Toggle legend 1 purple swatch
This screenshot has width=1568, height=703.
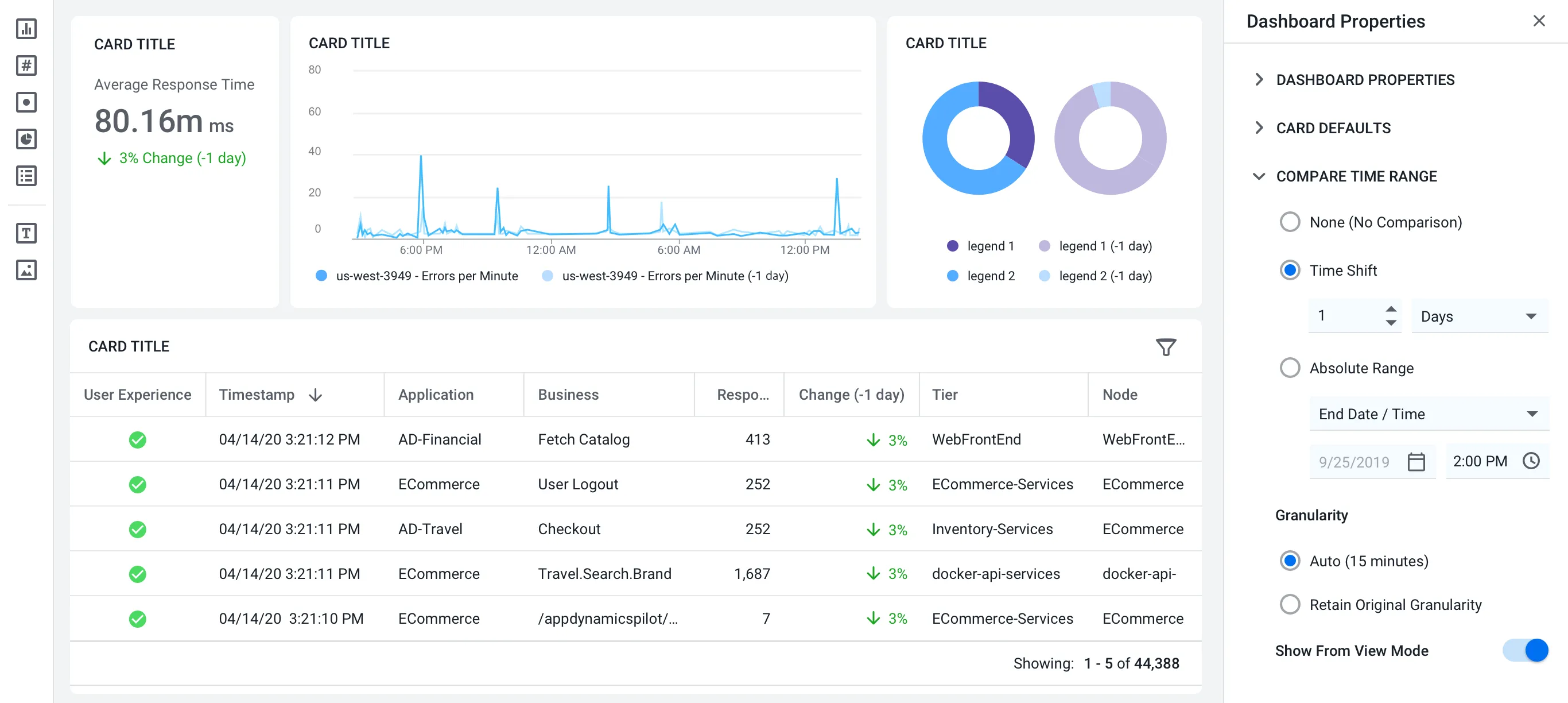(x=953, y=245)
